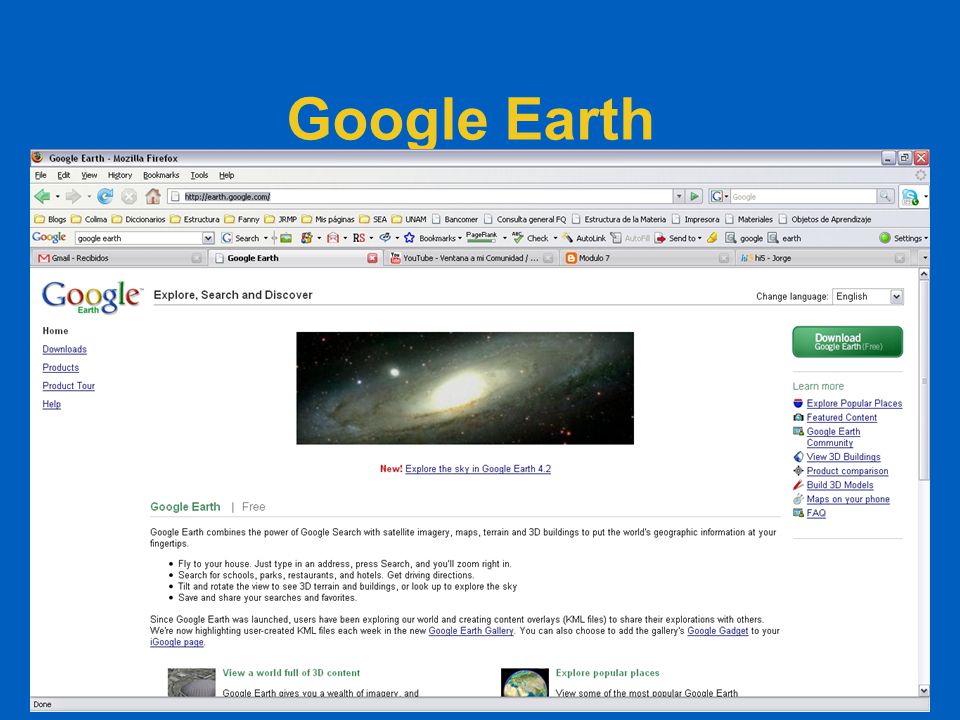Open green Settings on Google toolbar
Image resolution: width=960 pixels, height=720 pixels.
(x=900, y=238)
